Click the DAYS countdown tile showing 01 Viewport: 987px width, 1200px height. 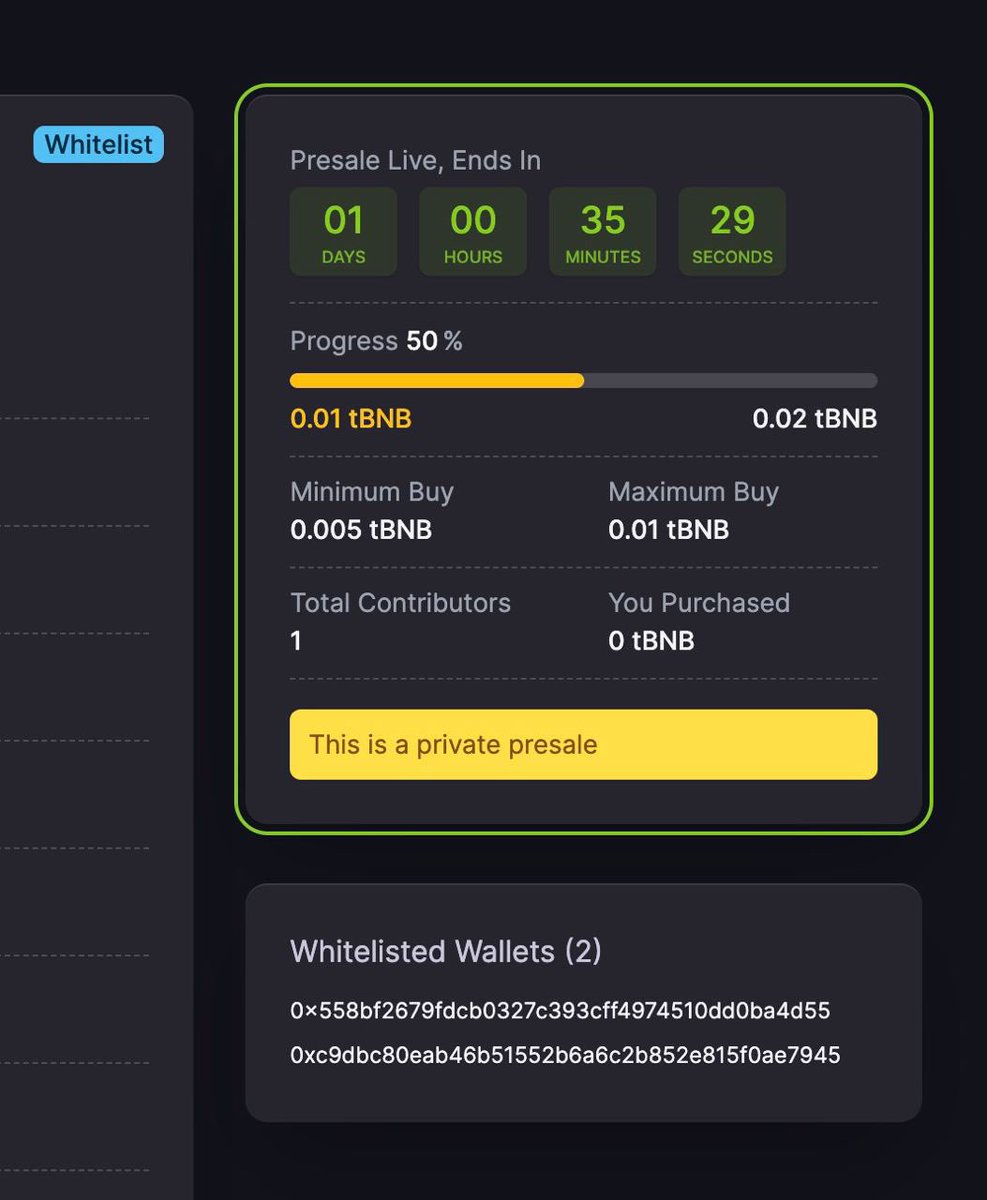(343, 231)
